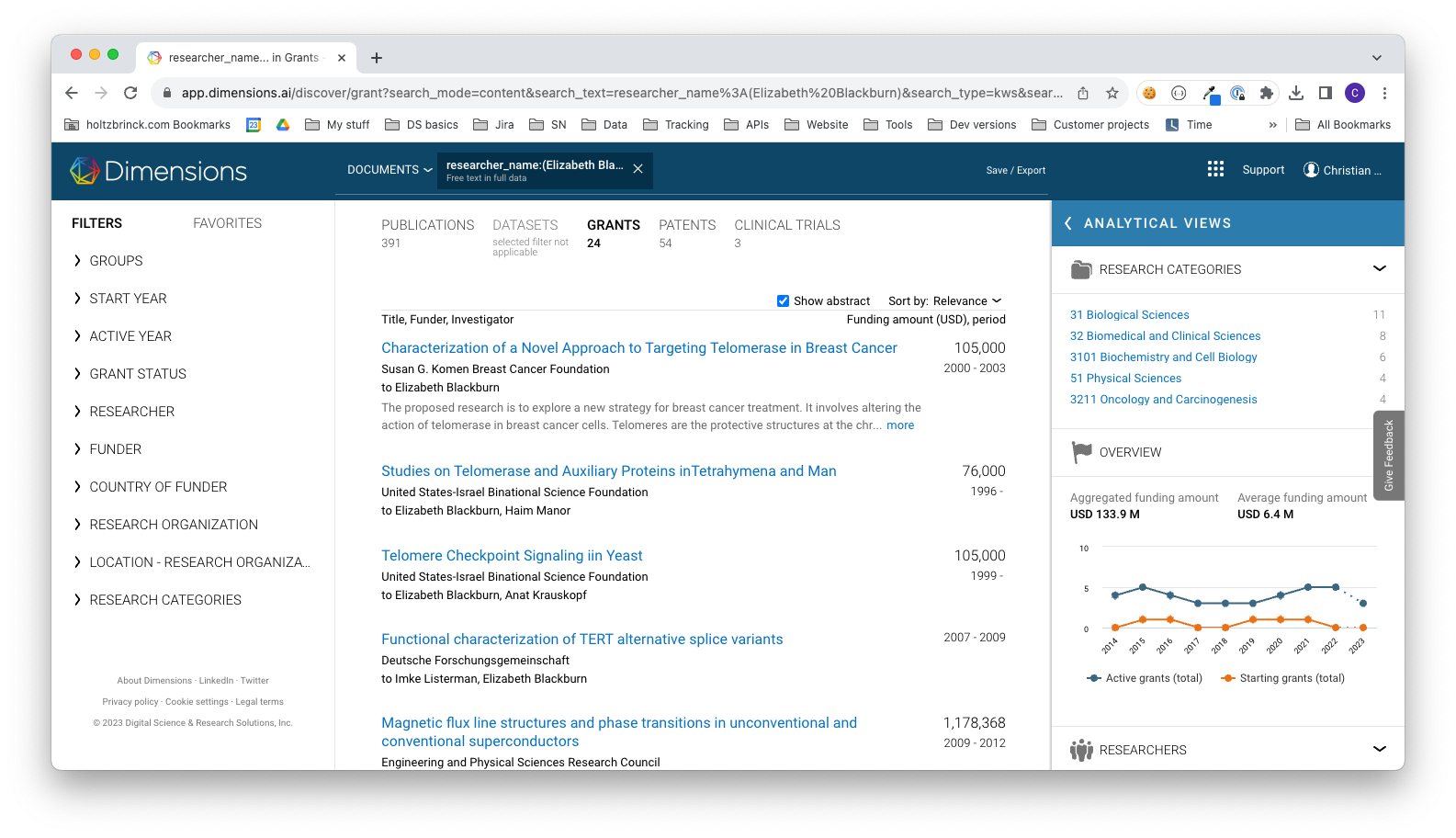The image size is (1456, 838).
Task: Expand the Researcher filter
Action: tap(123, 412)
